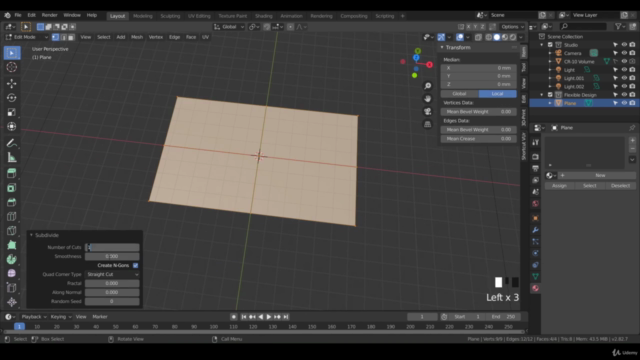The width and height of the screenshot is (640, 360).
Task: Open Playback dropdown in timeline
Action: point(33,317)
